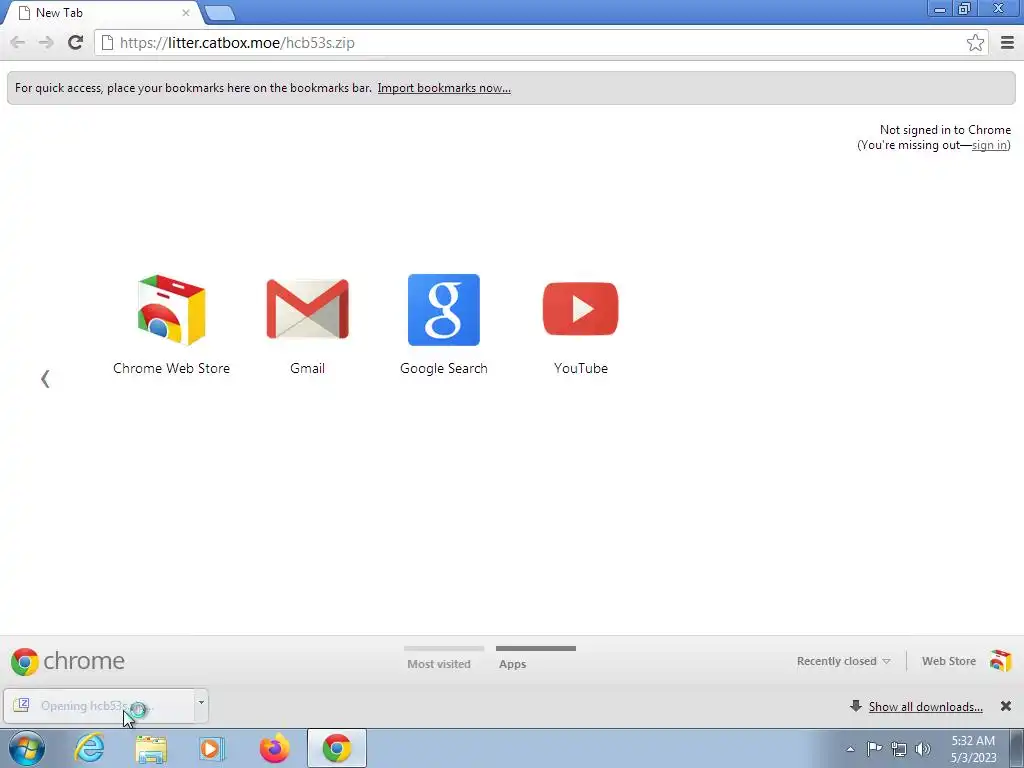Viewport: 1024px width, 768px height.
Task: Open the downloading hcb53s.zip item
Action: 99,706
